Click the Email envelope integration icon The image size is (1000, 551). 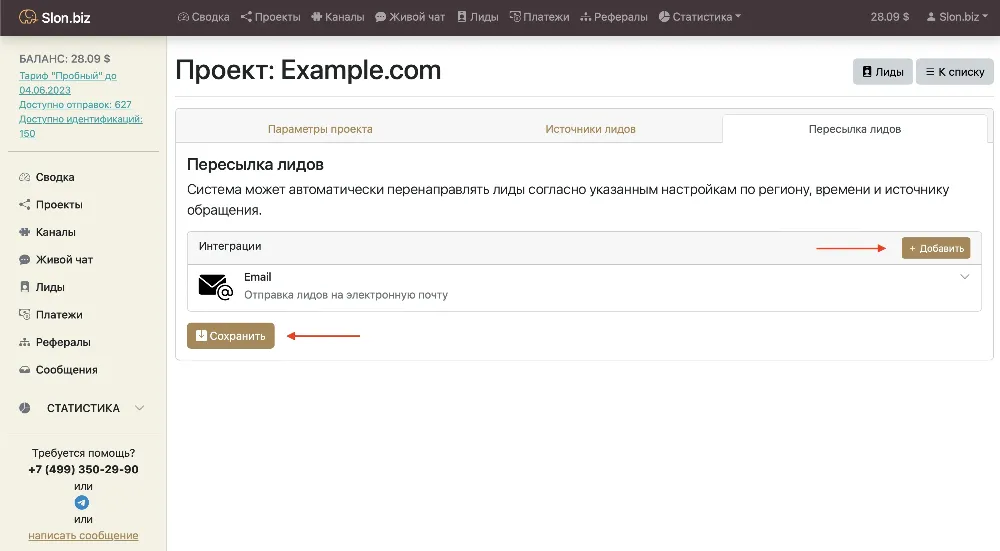pyautogui.click(x=216, y=287)
